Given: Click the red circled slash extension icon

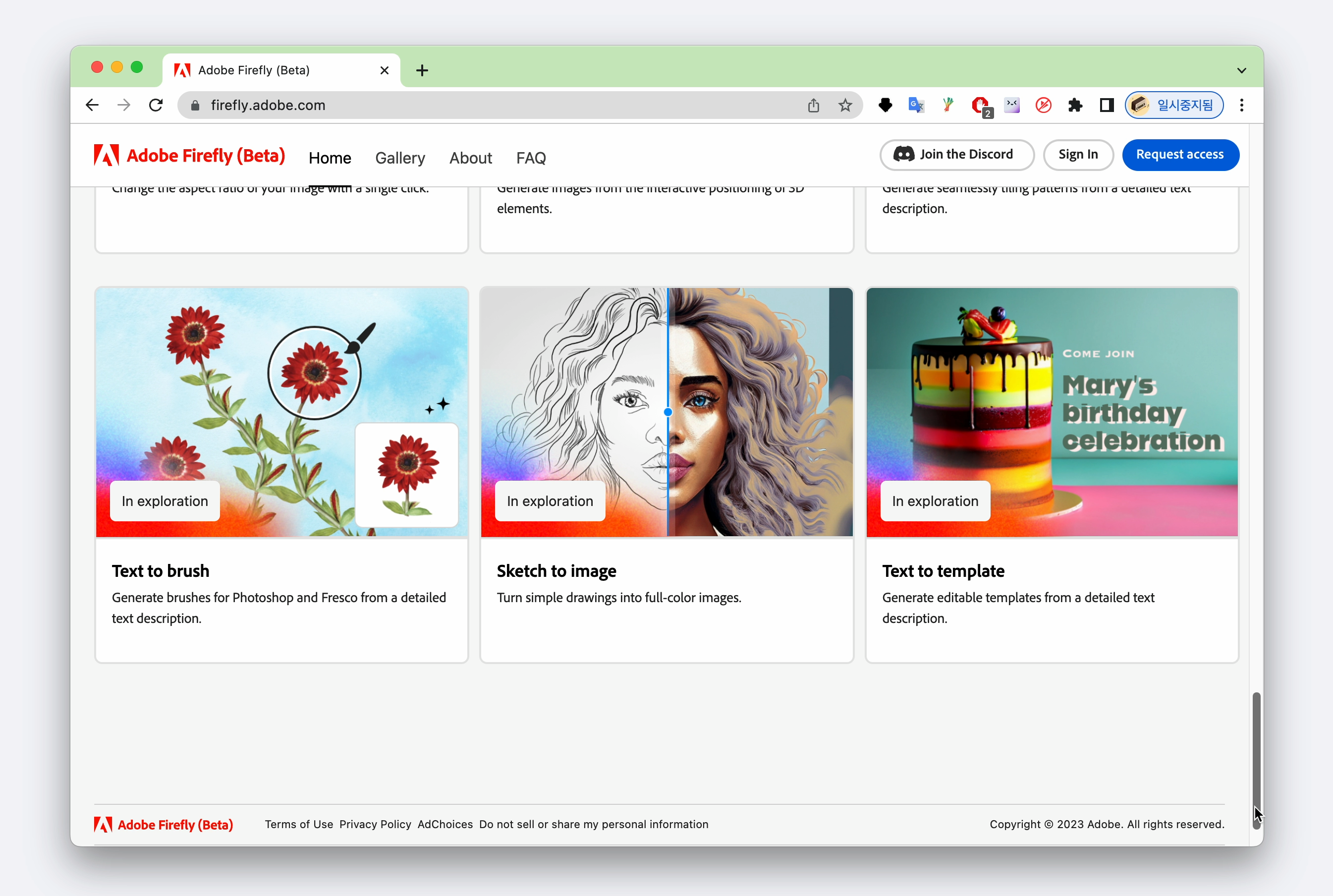Looking at the screenshot, I should tap(1044, 105).
